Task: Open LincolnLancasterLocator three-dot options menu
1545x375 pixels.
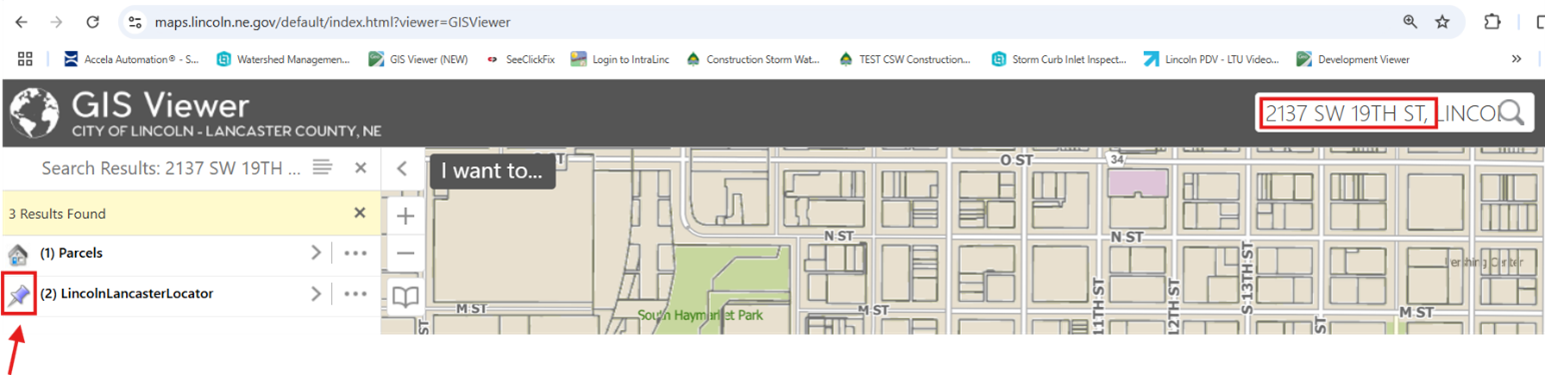Action: point(356,294)
